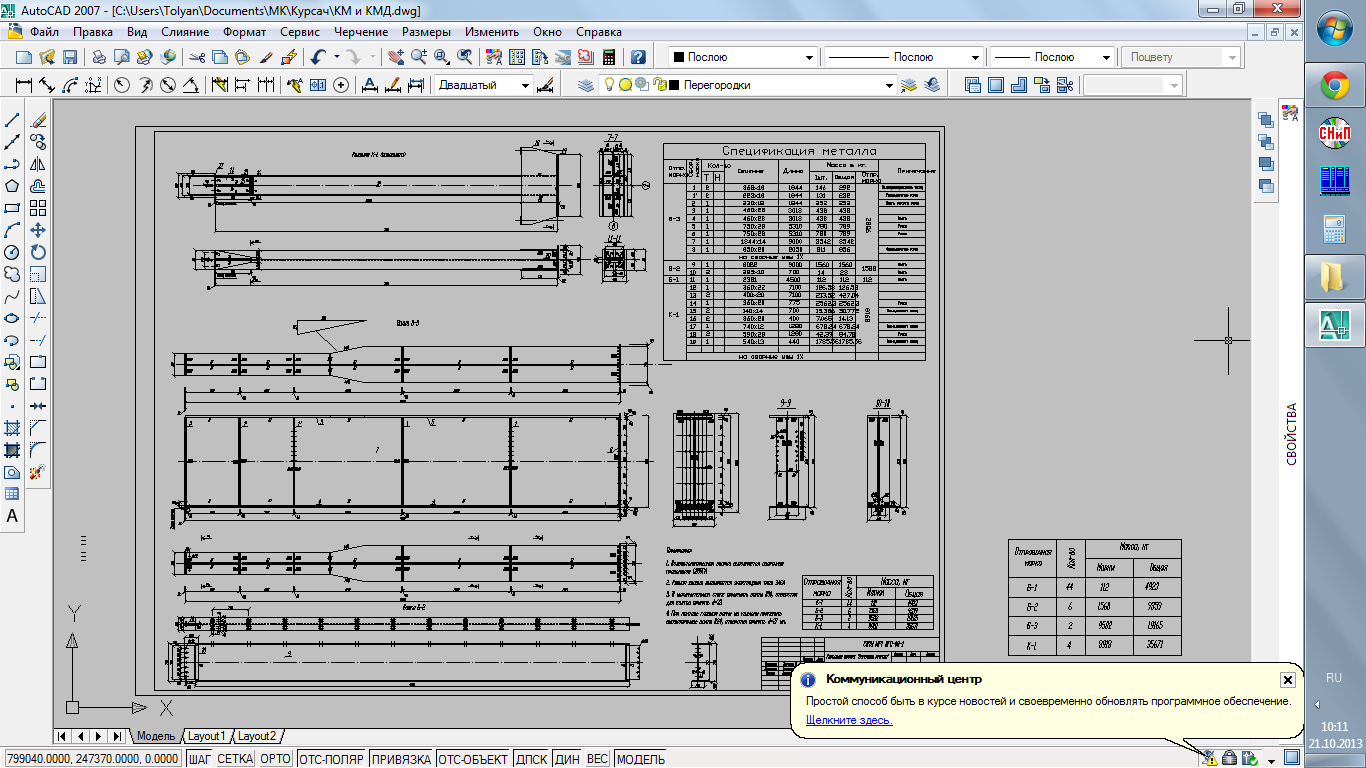Open the Черчение menu
This screenshot has width=1366, height=768.
pos(361,32)
